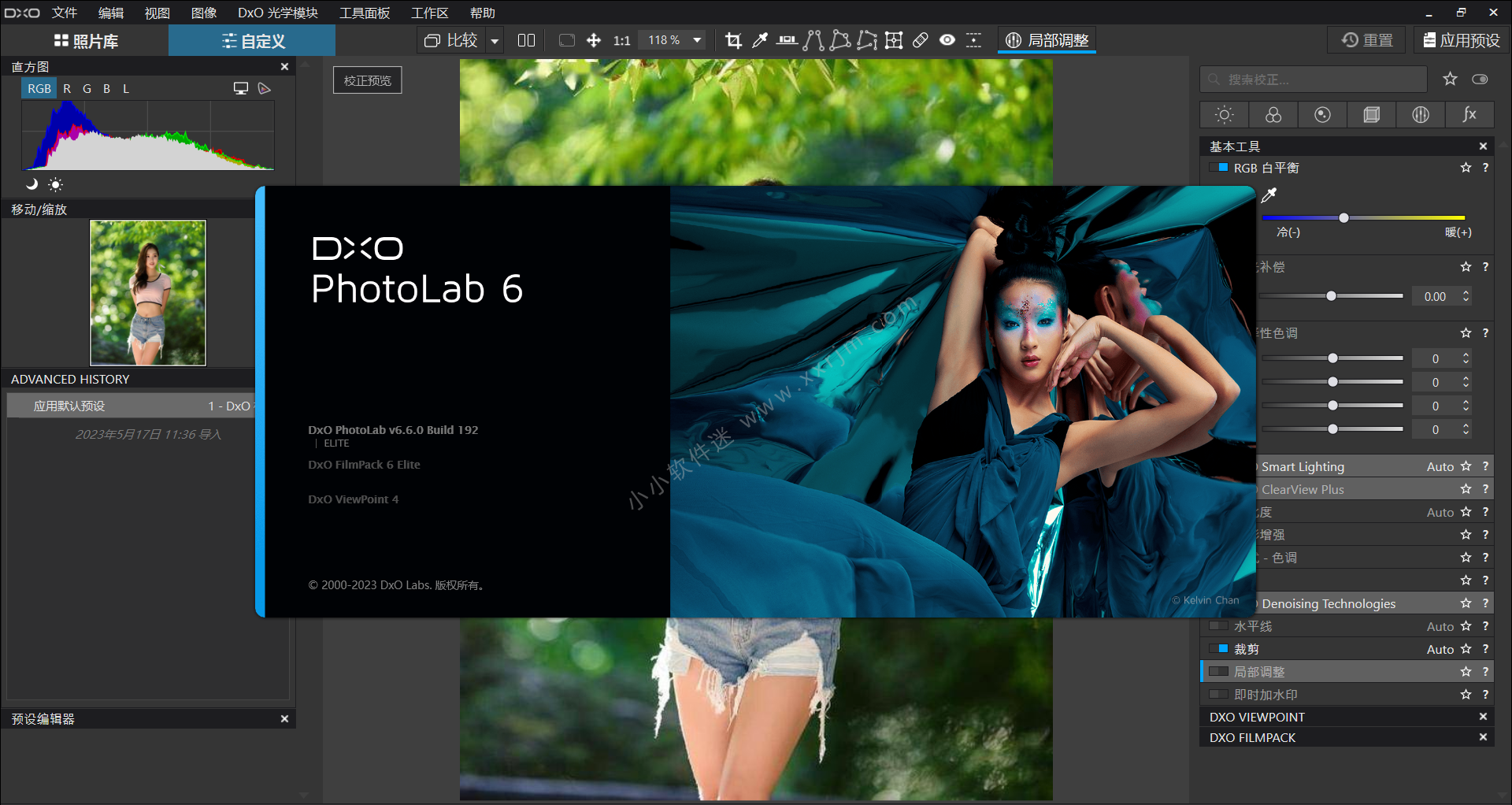Activate the 8-point perspective tool
The width and height of the screenshot is (1512, 805).
[867, 40]
